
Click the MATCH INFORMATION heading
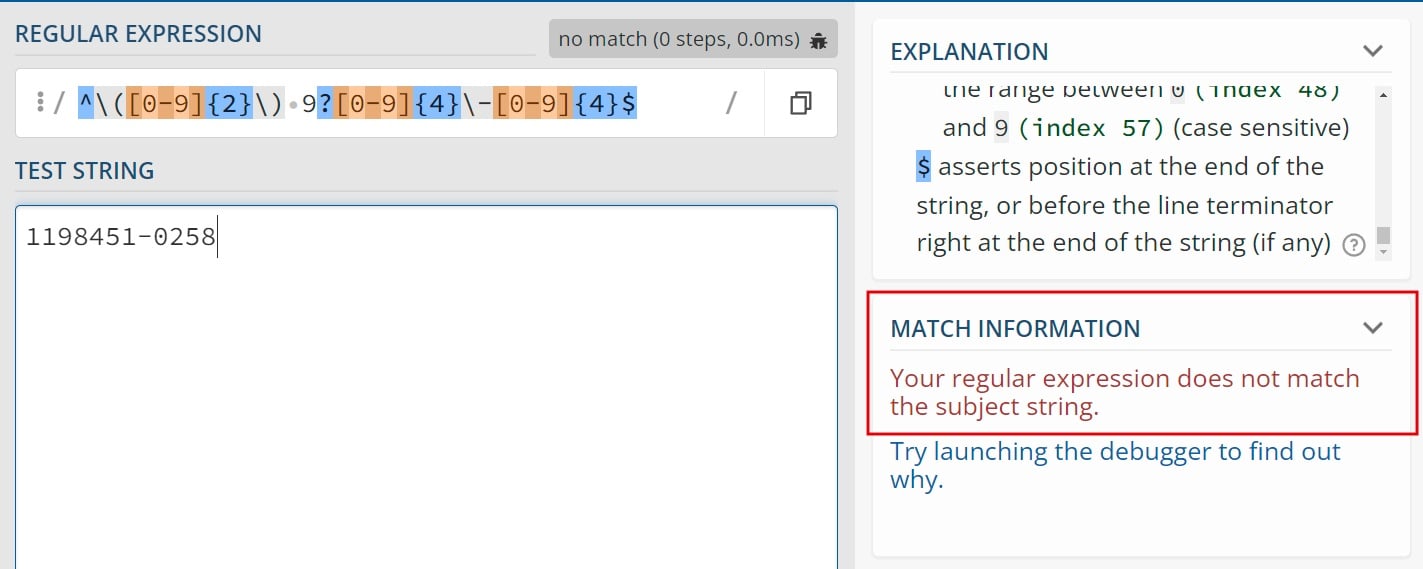click(1015, 328)
